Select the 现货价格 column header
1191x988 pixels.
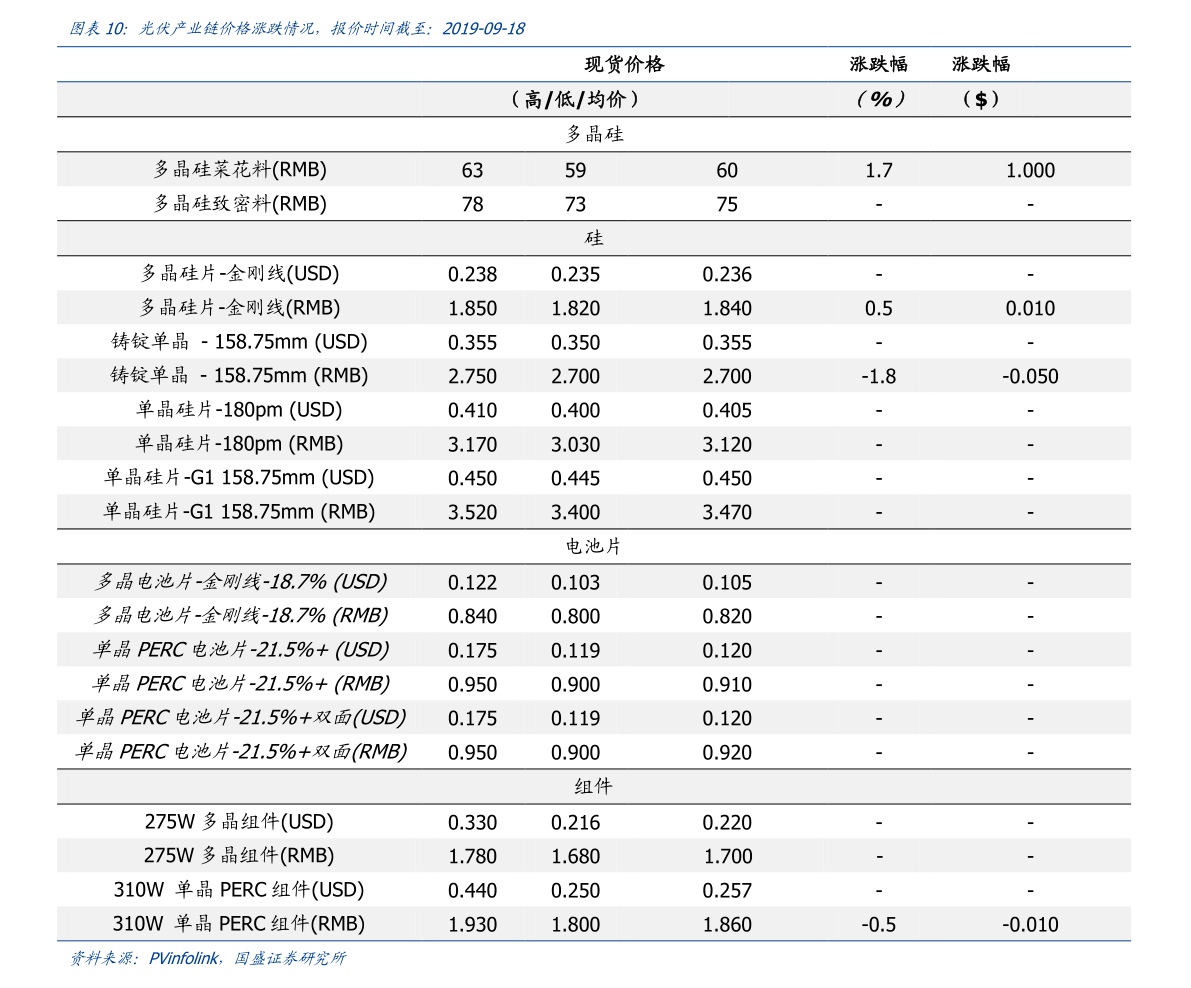click(624, 65)
